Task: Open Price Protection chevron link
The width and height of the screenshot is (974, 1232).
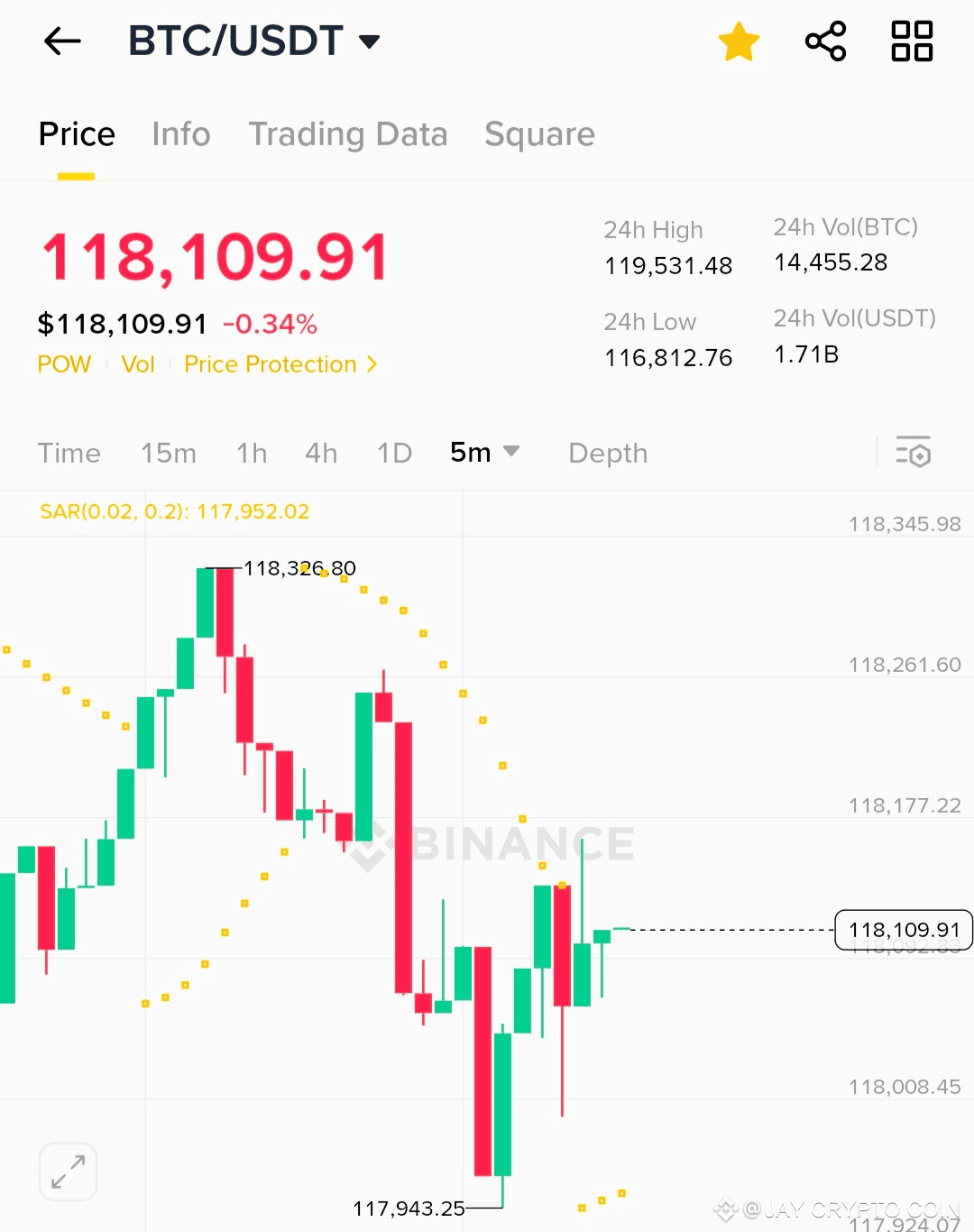Action: [280, 364]
